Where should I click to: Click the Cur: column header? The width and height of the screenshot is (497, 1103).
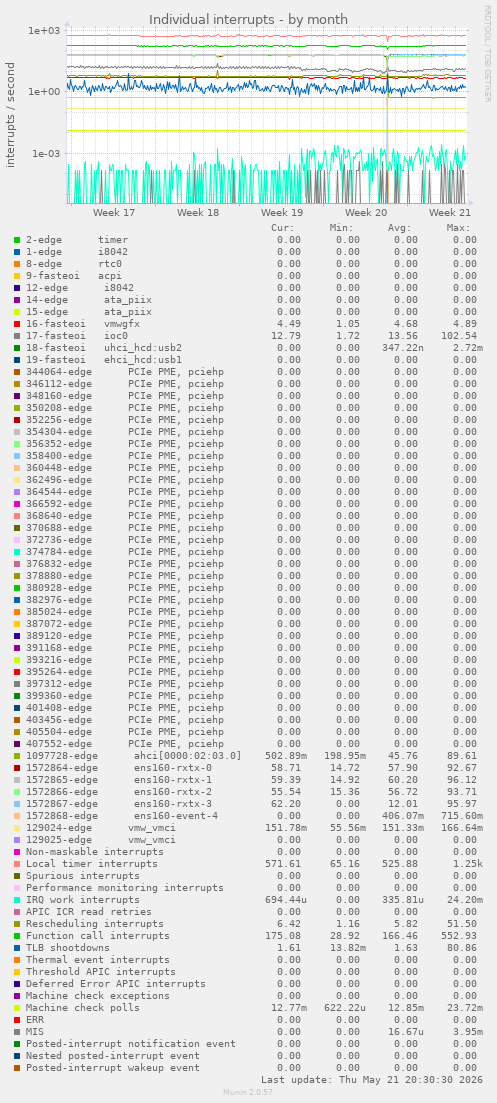[x=283, y=228]
